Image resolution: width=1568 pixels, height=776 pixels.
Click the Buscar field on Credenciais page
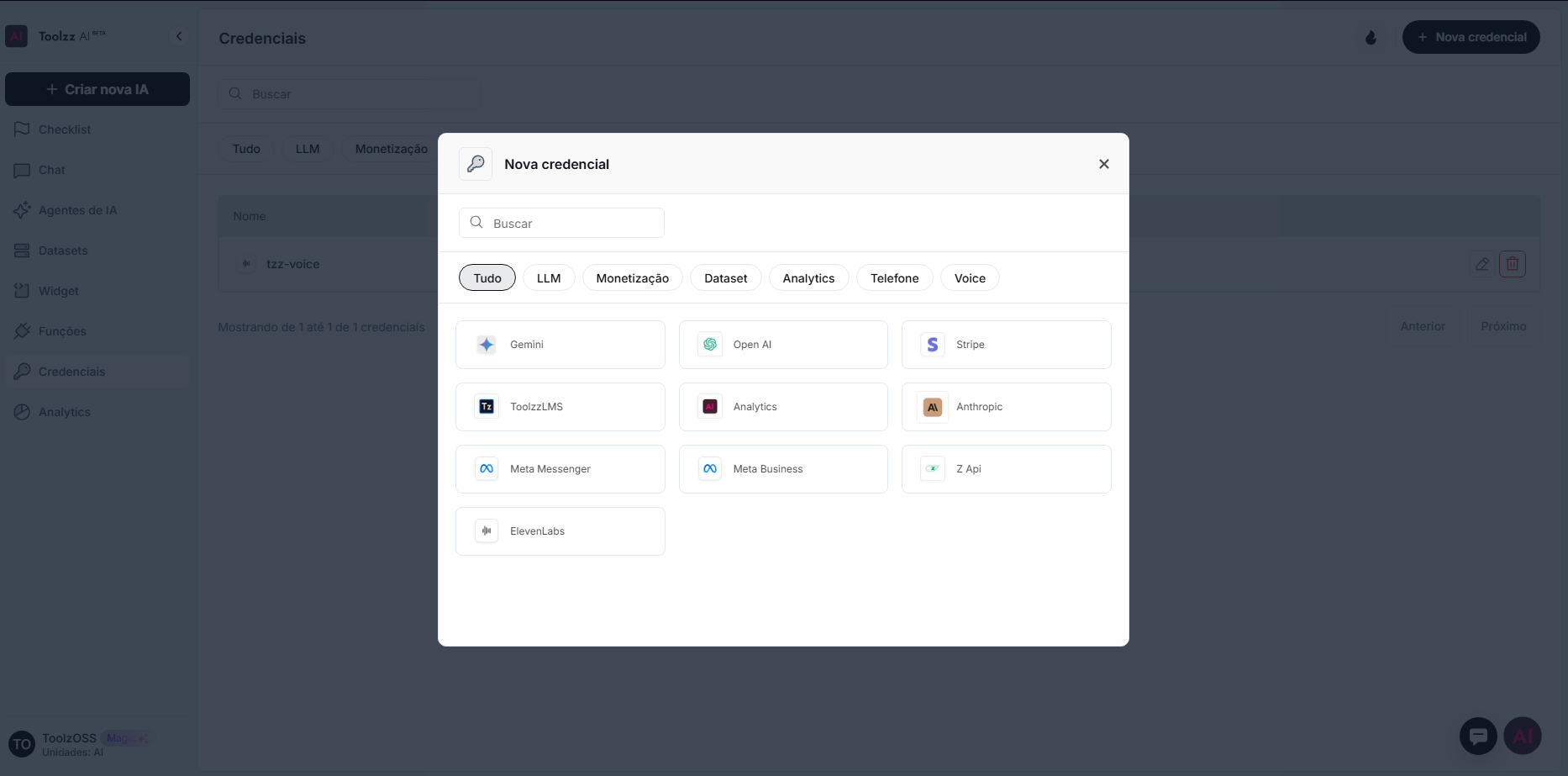tap(349, 94)
